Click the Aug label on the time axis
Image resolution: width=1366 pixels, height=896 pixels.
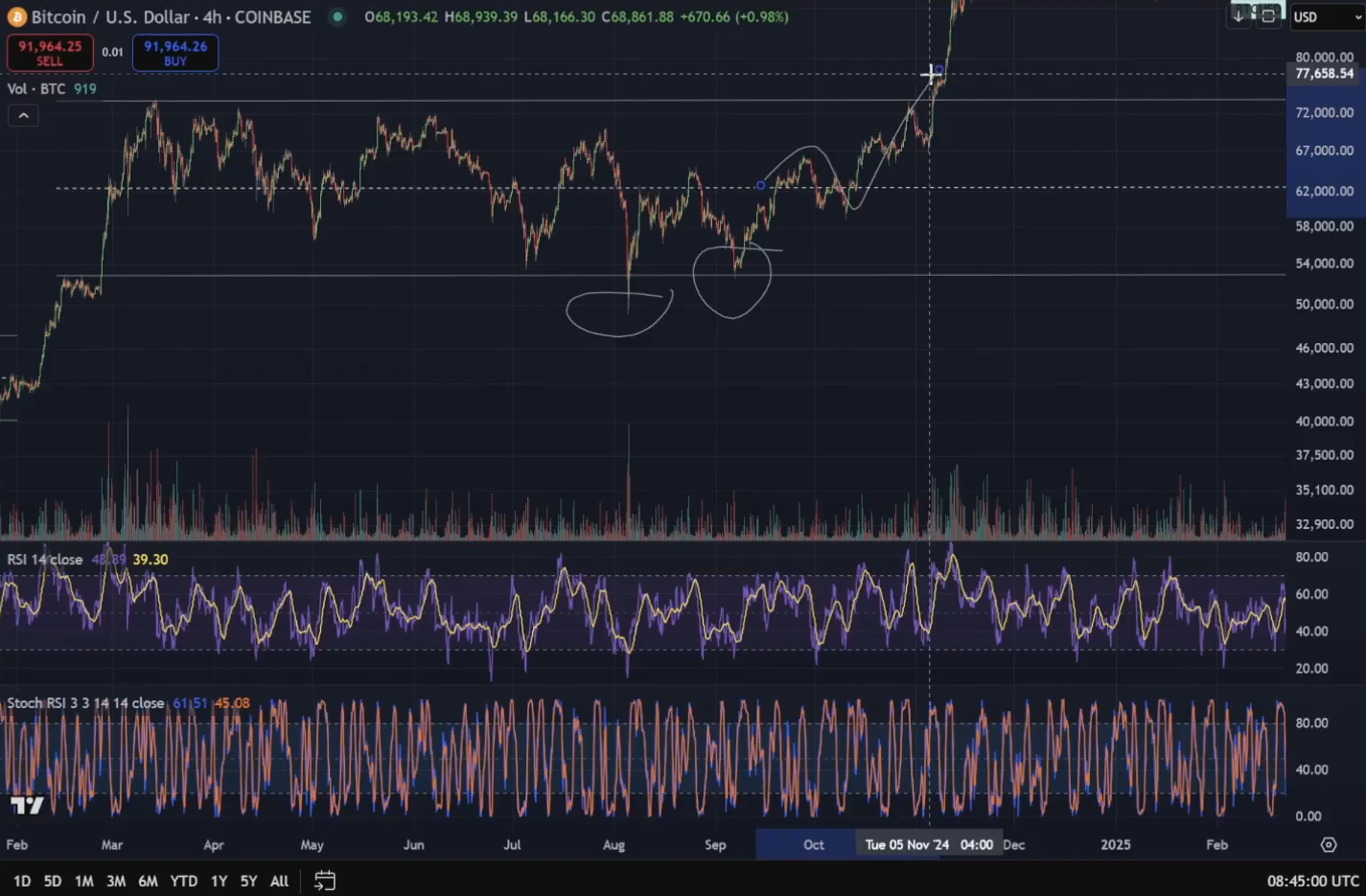click(x=614, y=844)
